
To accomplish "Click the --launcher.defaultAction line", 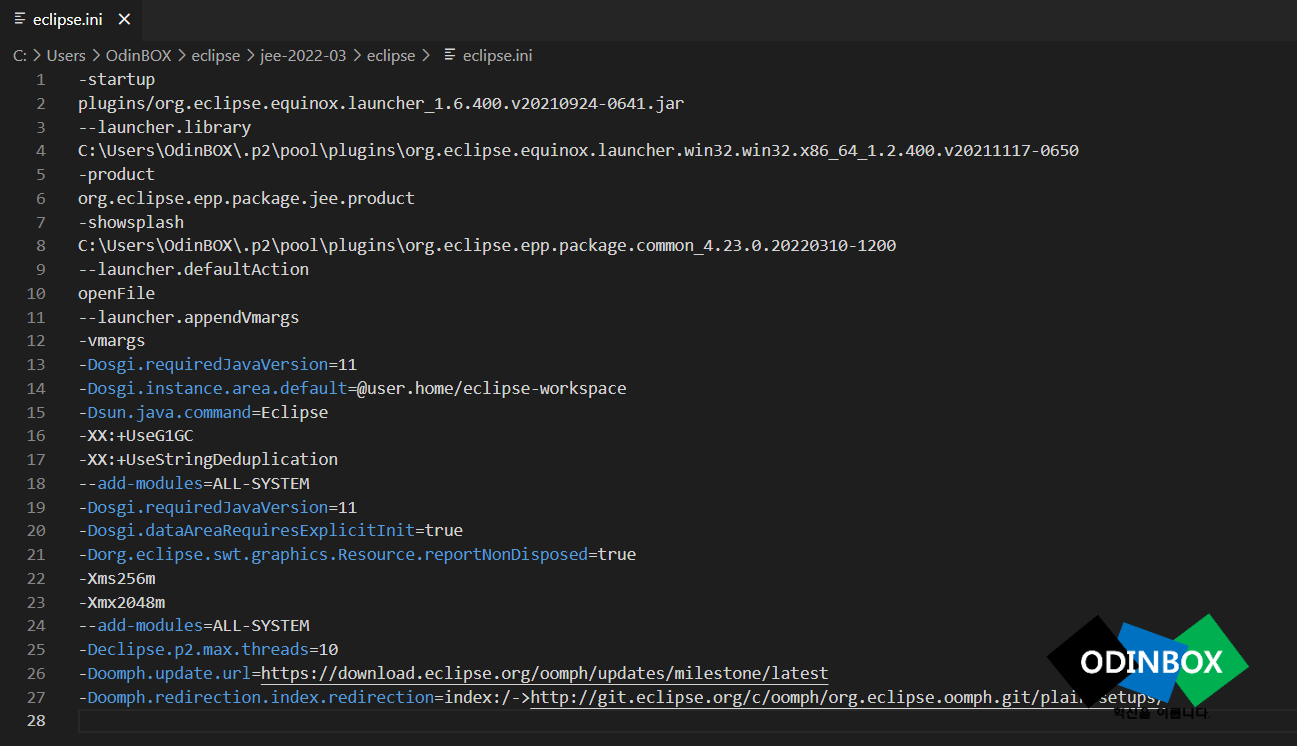I will click(x=193, y=270).
